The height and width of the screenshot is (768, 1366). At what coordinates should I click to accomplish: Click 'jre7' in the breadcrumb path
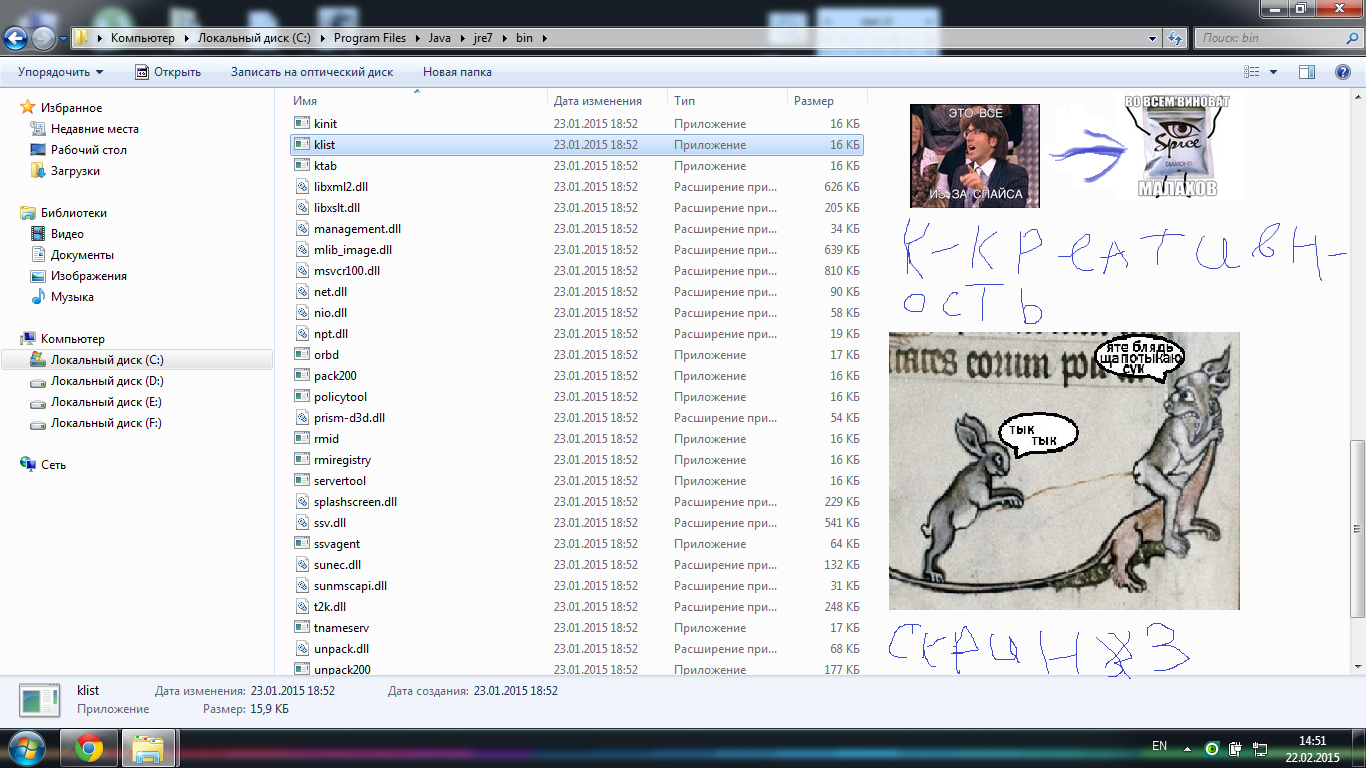point(484,38)
